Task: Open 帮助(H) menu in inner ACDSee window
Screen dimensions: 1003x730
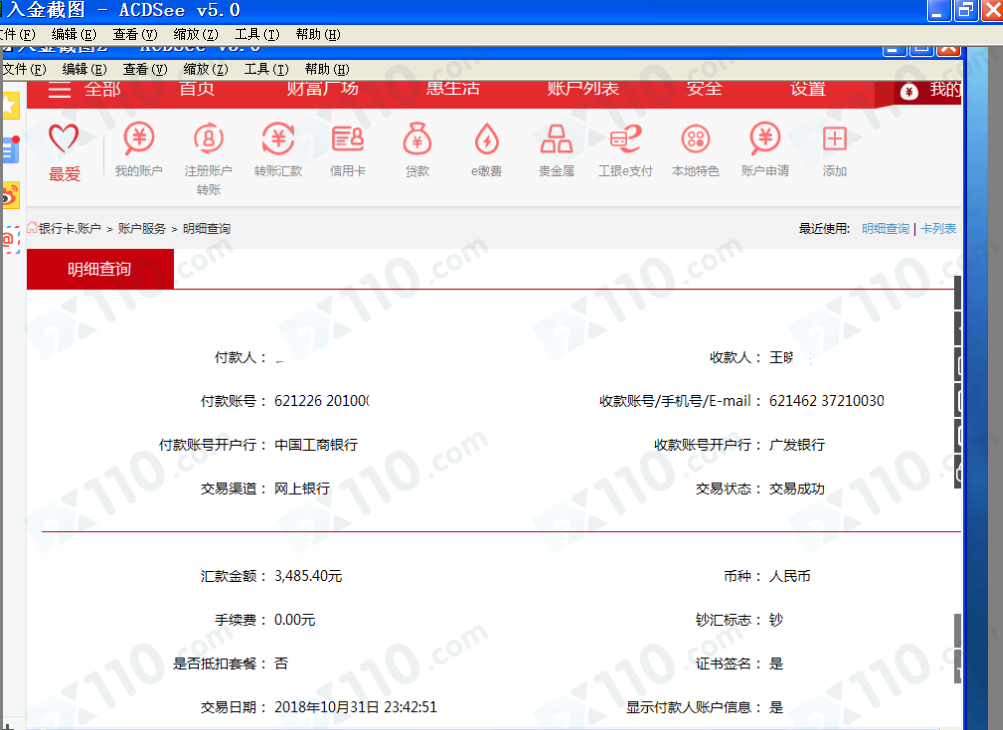Action: click(x=327, y=69)
